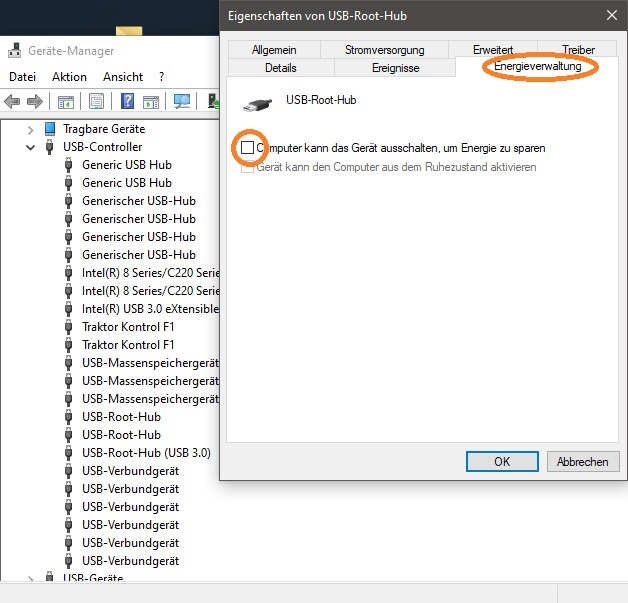Select the USB-Geräte category
The height and width of the screenshot is (603, 628).
(93, 577)
